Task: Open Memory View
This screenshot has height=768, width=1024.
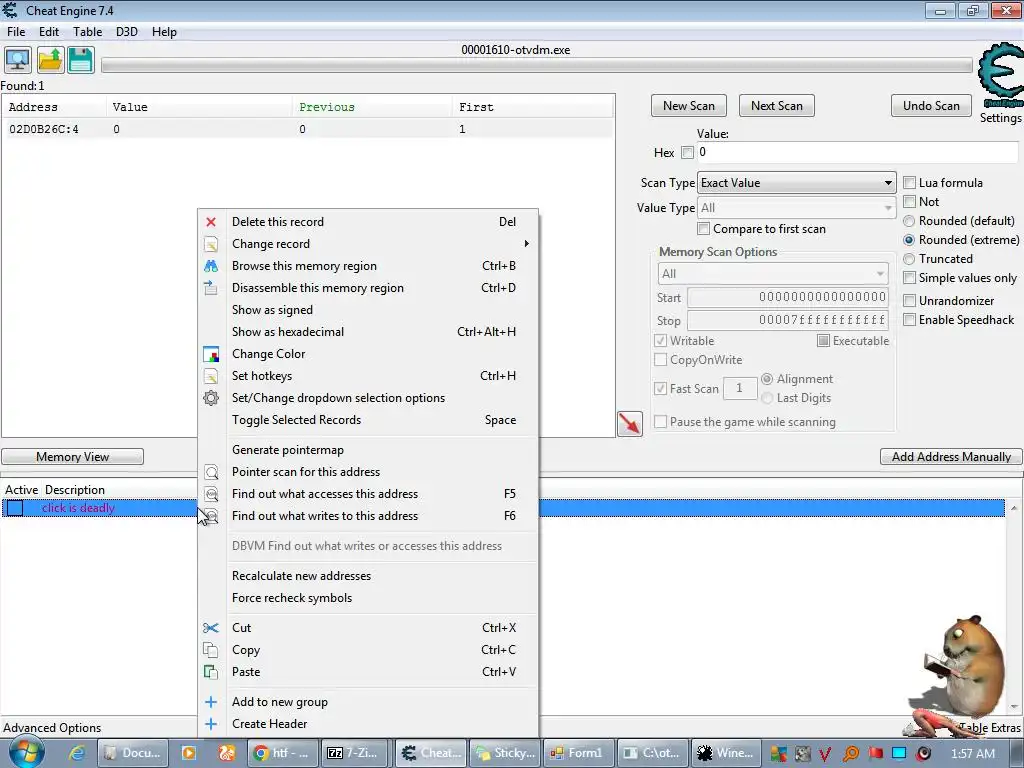Action: click(72, 456)
